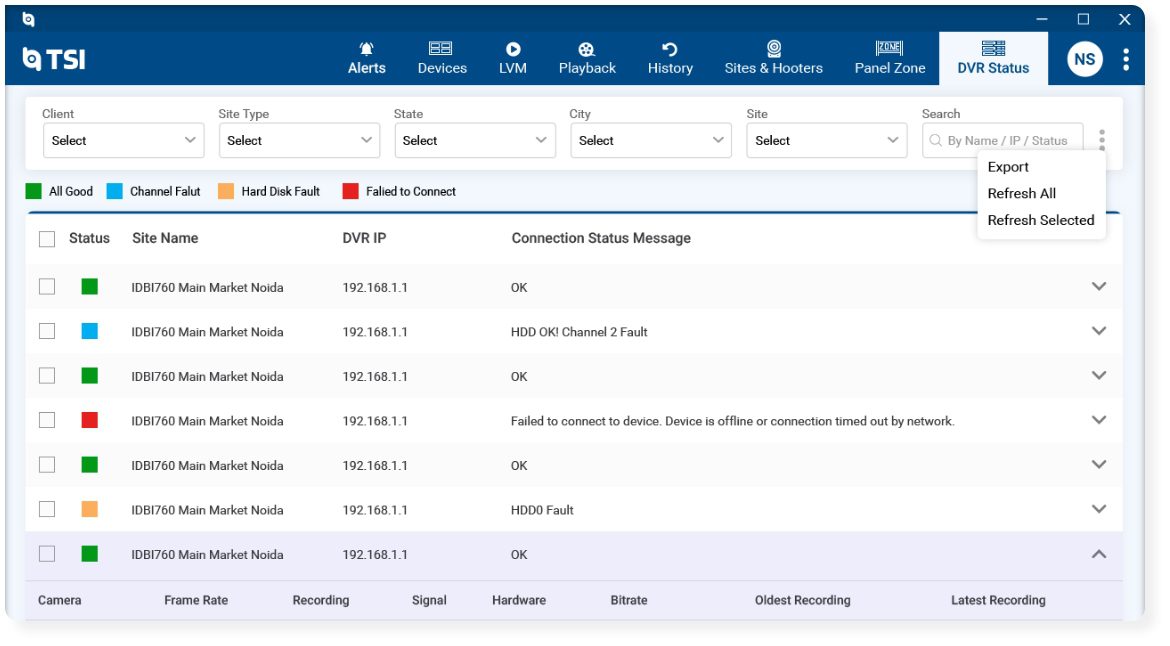Open Sites & Hooters icon

click(774, 48)
